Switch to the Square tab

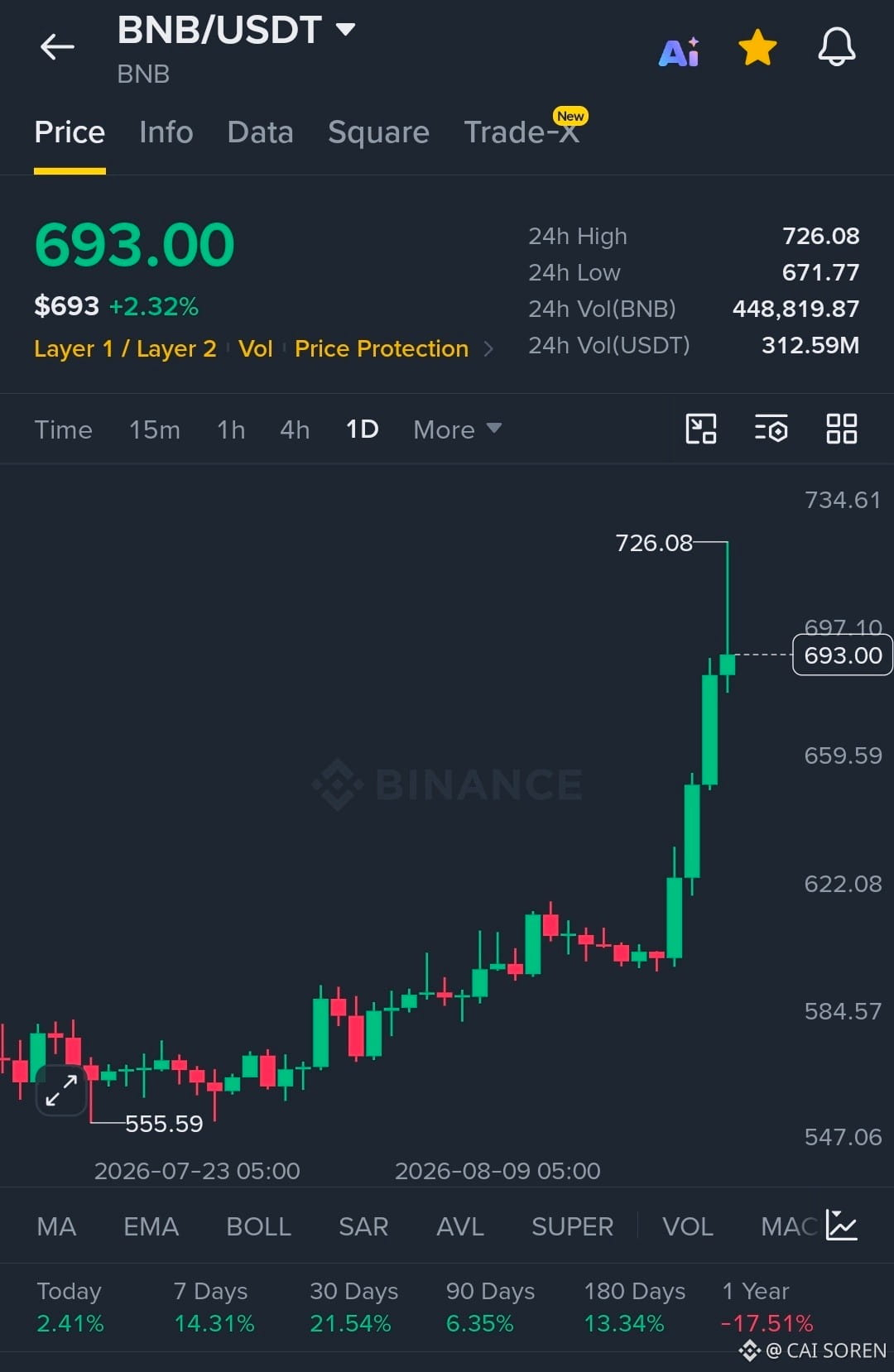pyautogui.click(x=378, y=132)
